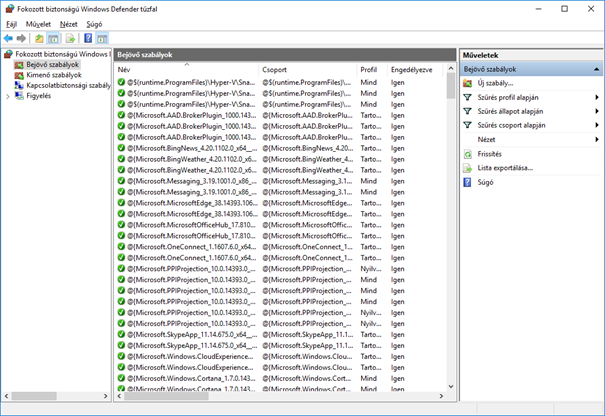
Task: Click the Új szabály icon in Műveletek
Action: 468,83
